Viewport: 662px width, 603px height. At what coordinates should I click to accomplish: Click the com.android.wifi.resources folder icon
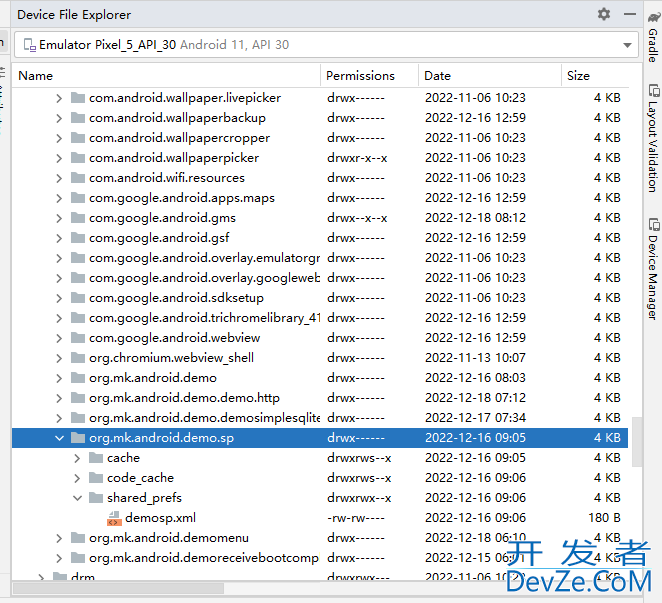tap(78, 178)
